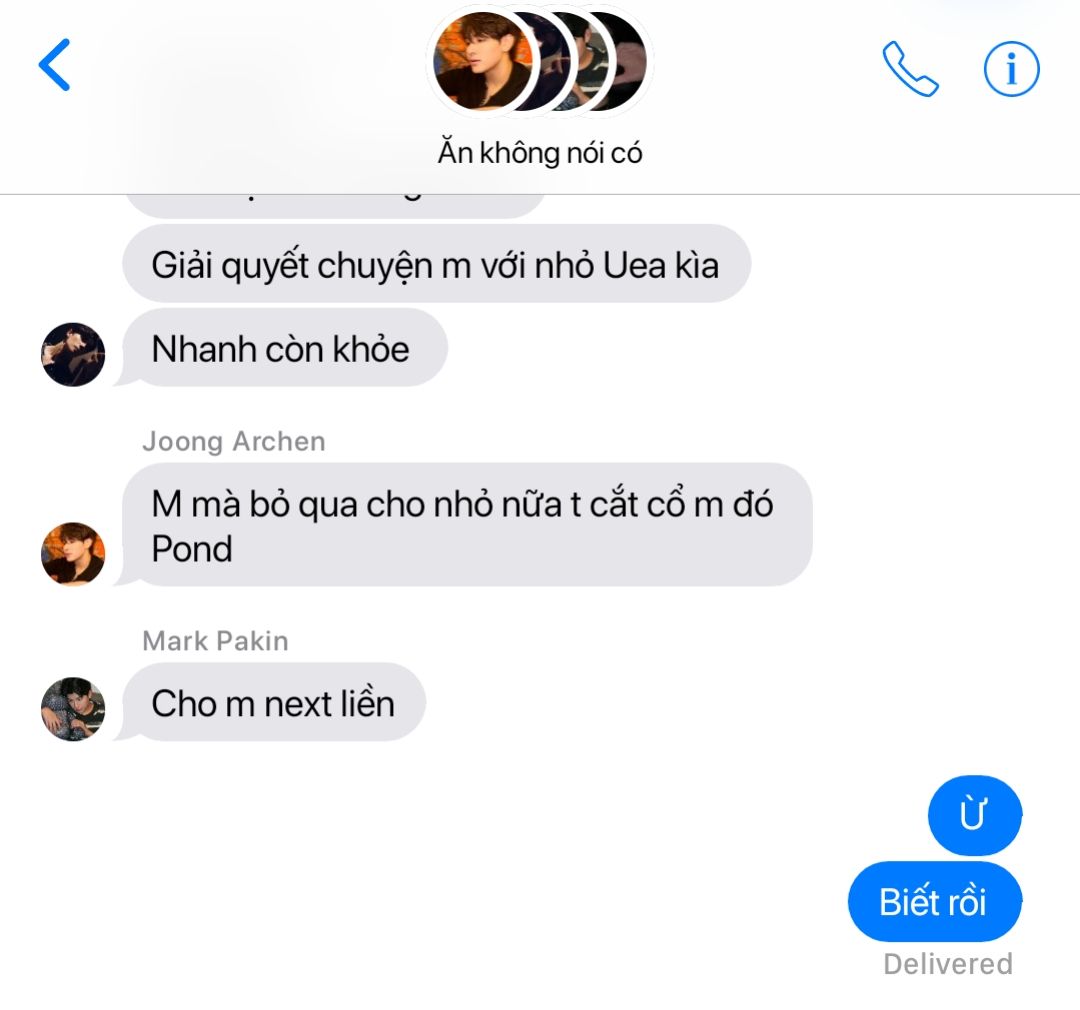Tap the group name "Ăn không nói có"
1080x1010 pixels.
click(540, 153)
